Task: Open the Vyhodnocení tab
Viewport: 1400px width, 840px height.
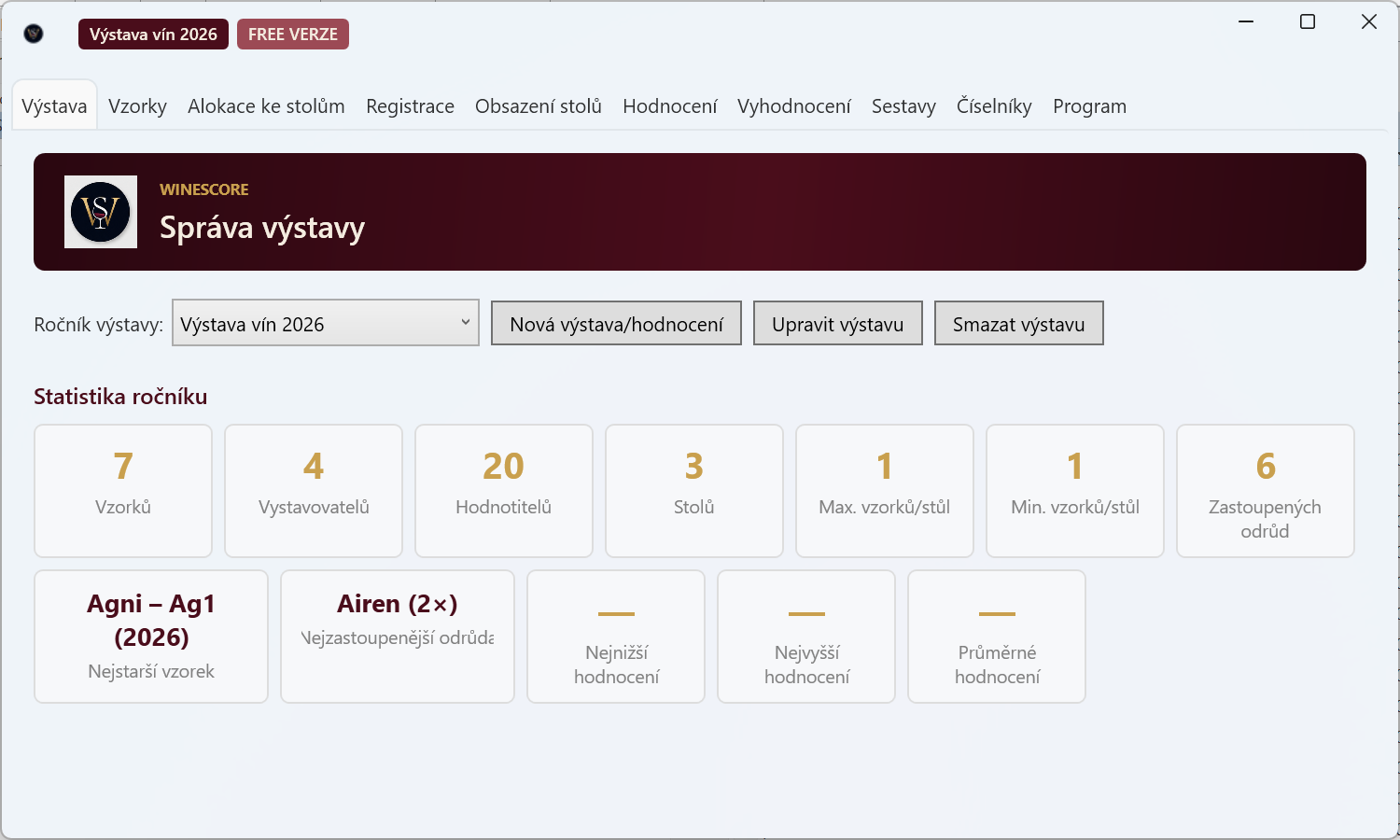Action: point(794,106)
